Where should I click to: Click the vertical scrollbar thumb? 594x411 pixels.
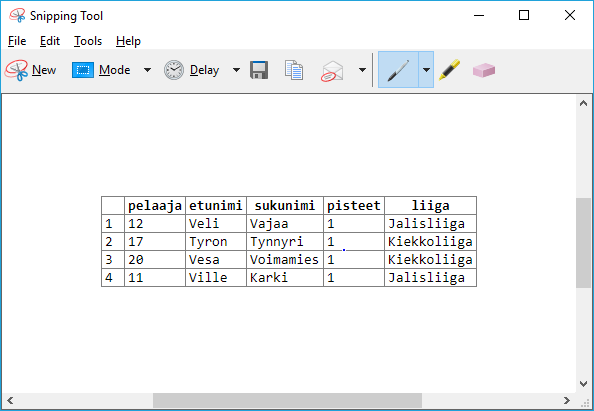tap(583, 243)
